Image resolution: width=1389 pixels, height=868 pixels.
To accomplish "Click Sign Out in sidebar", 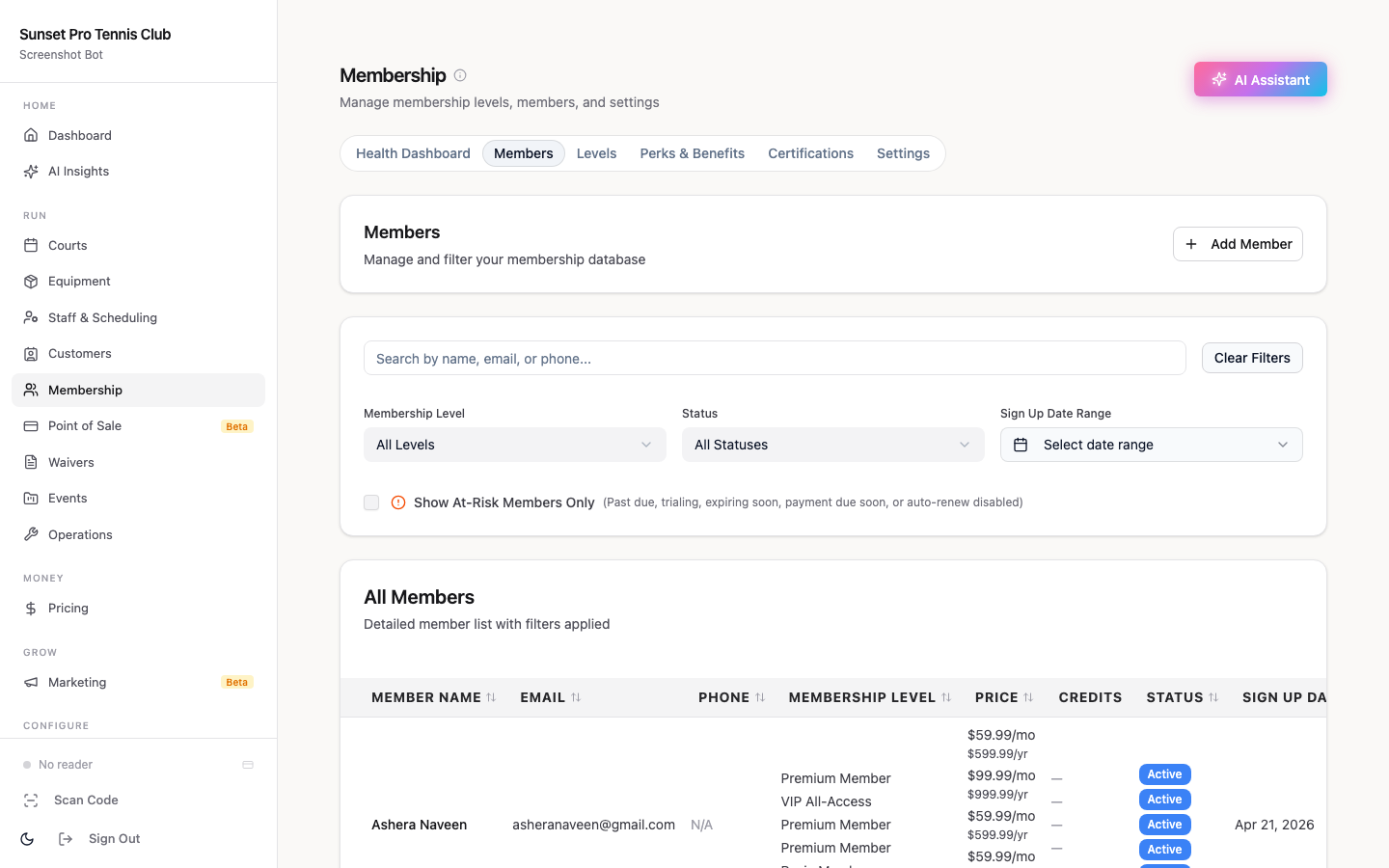I will [114, 839].
